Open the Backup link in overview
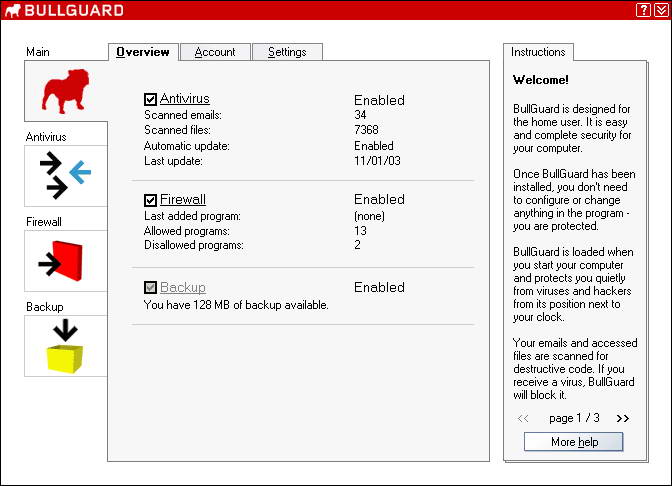672x486 pixels. 183,287
